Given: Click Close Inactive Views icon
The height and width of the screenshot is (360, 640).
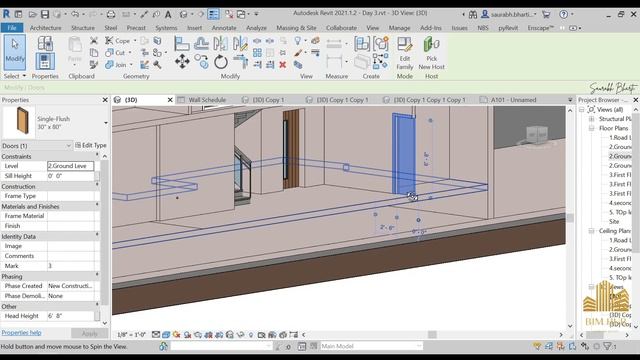Looking at the screenshot, I should pos(229,14).
